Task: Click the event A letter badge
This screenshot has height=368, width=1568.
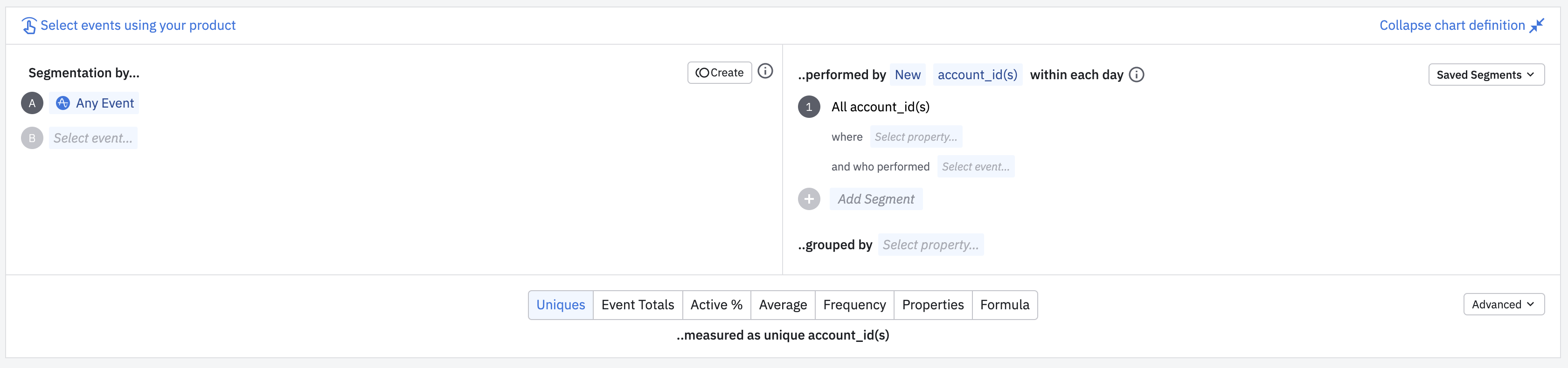Action: 32,103
